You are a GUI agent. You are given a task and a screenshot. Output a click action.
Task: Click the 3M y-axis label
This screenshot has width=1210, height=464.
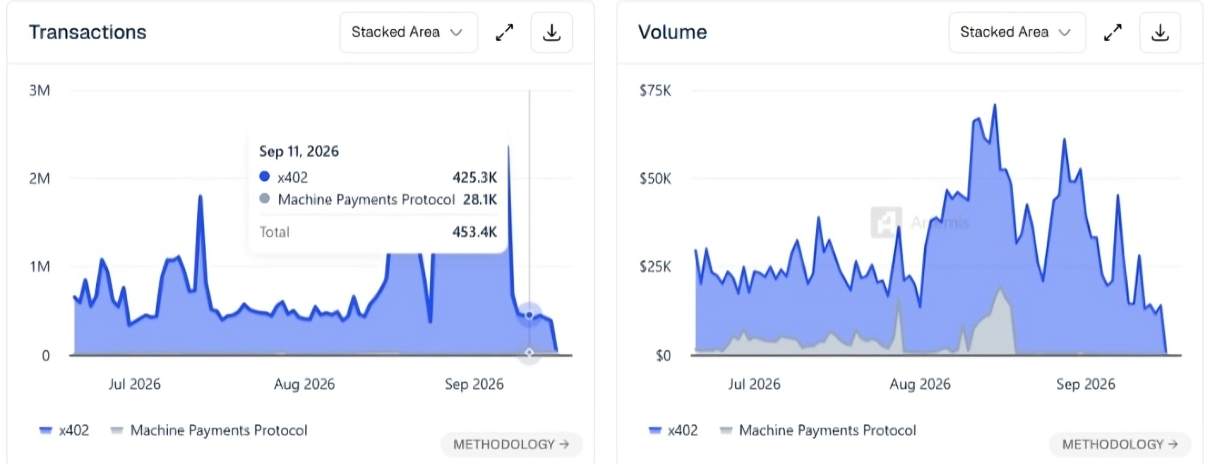(40, 90)
